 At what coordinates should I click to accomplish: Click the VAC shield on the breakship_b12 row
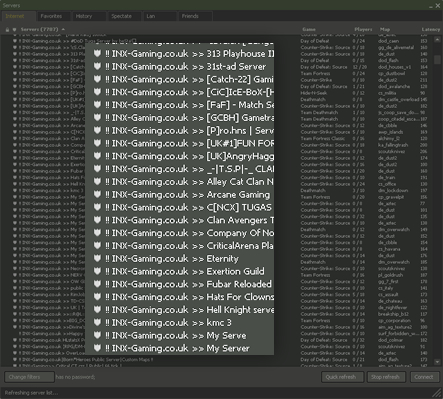point(15,314)
